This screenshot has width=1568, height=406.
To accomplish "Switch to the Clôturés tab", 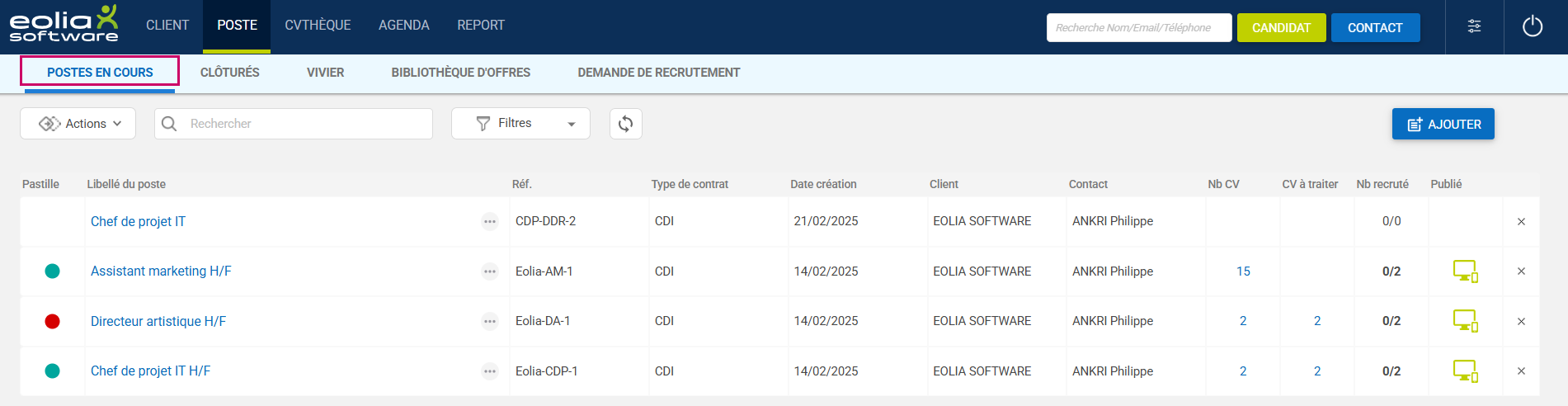I will tap(229, 73).
